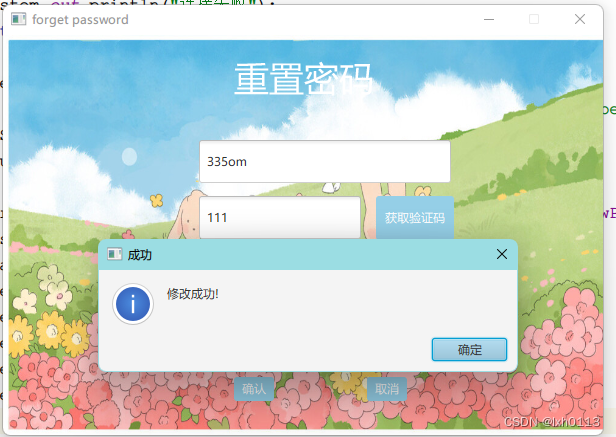
Task: Click the 获取验证码 button
Action: pos(415,218)
